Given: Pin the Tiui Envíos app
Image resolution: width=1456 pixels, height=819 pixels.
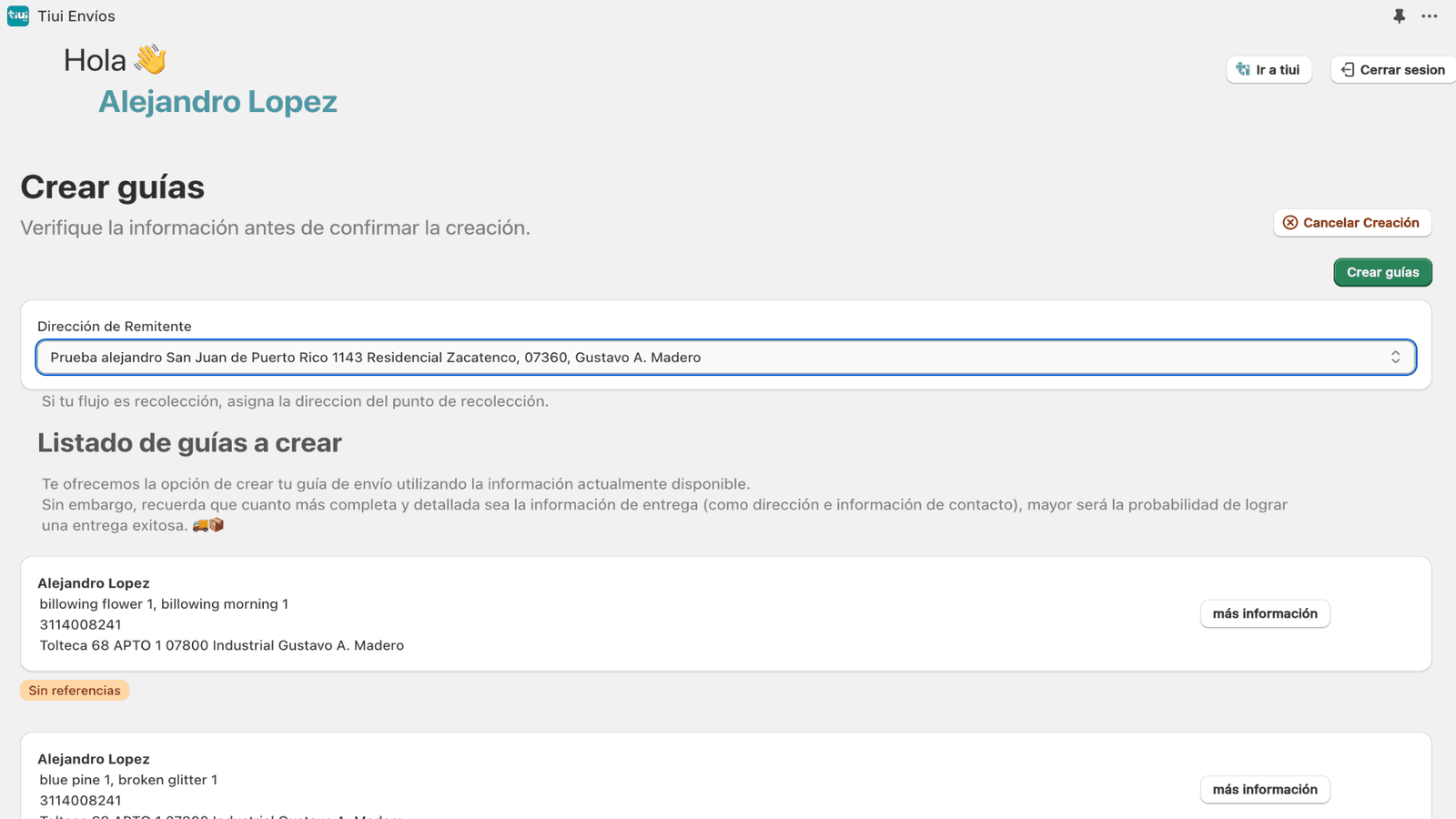Looking at the screenshot, I should click(x=1399, y=16).
